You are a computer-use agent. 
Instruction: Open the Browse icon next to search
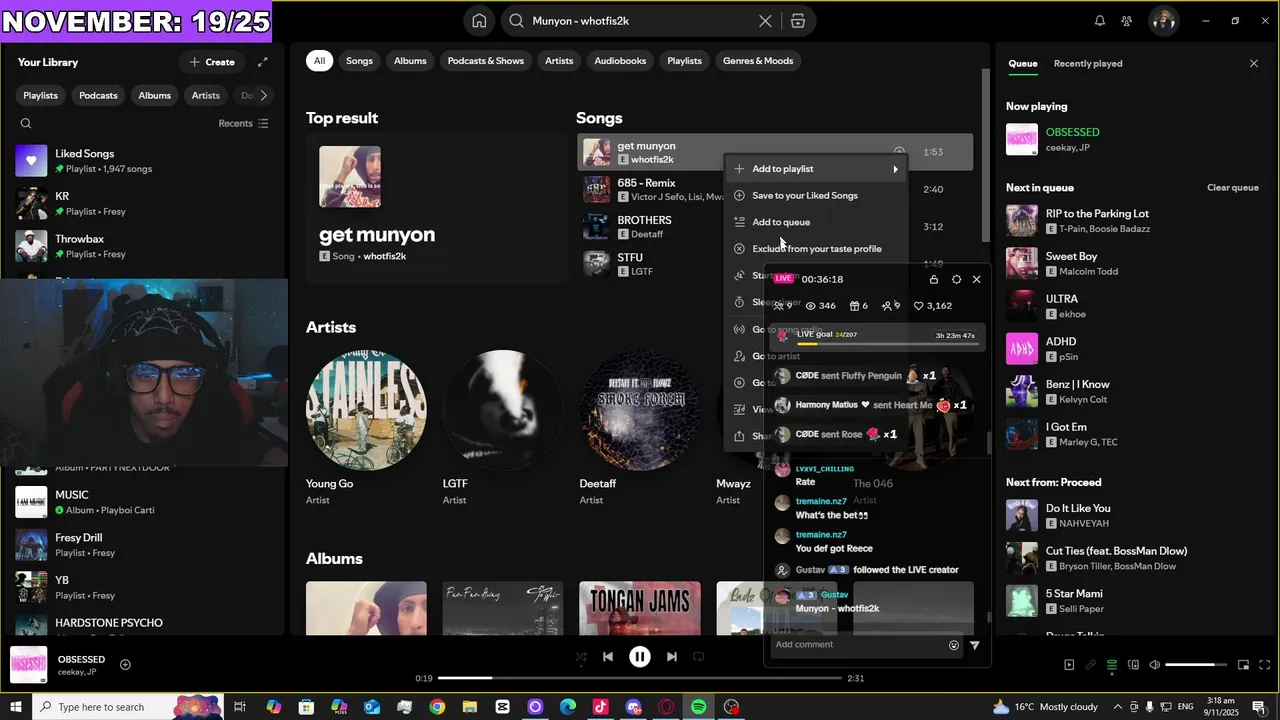[797, 21]
